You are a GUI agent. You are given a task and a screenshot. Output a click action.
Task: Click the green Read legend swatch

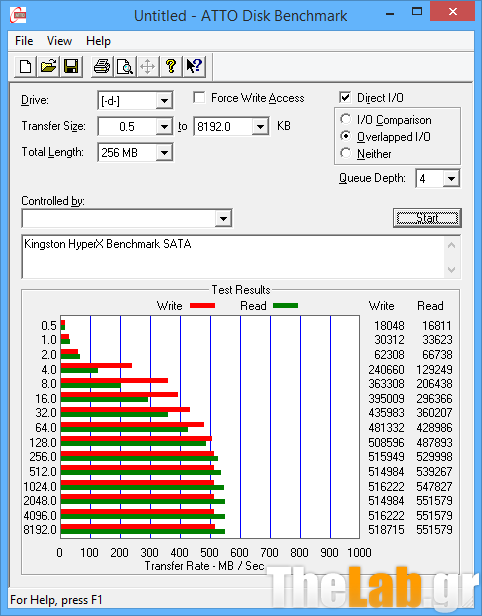286,306
